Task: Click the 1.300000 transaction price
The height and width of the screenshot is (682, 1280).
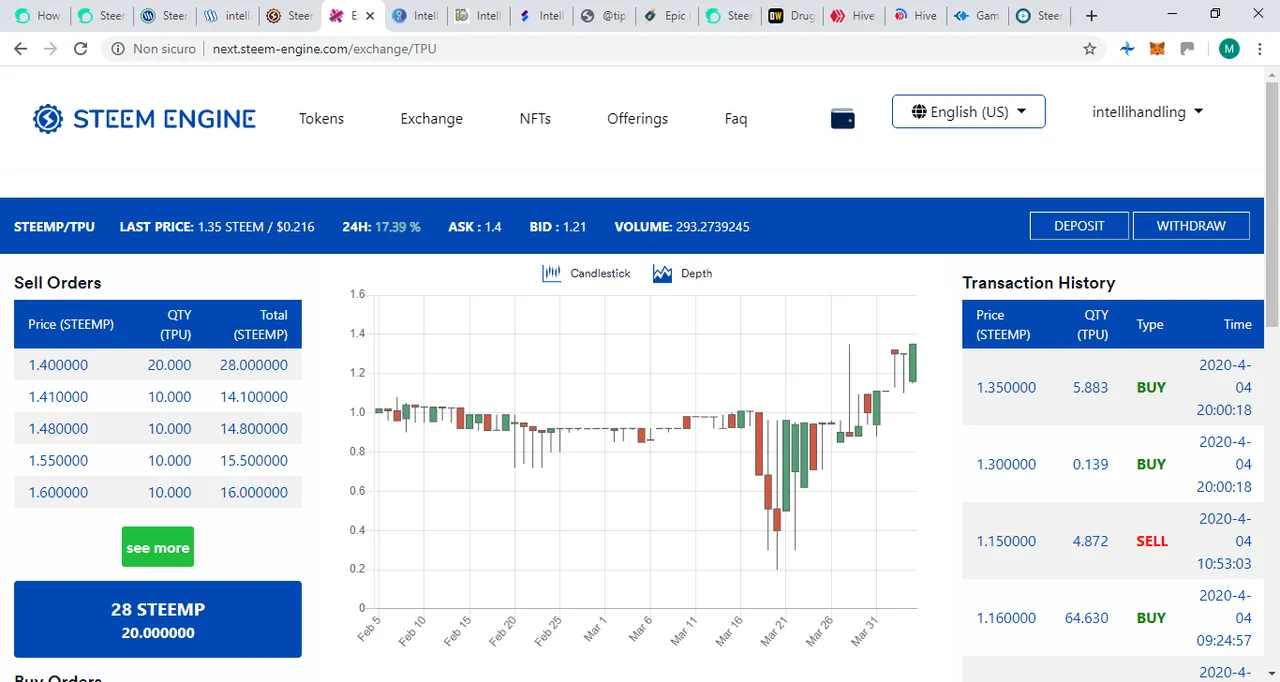Action: (1006, 464)
